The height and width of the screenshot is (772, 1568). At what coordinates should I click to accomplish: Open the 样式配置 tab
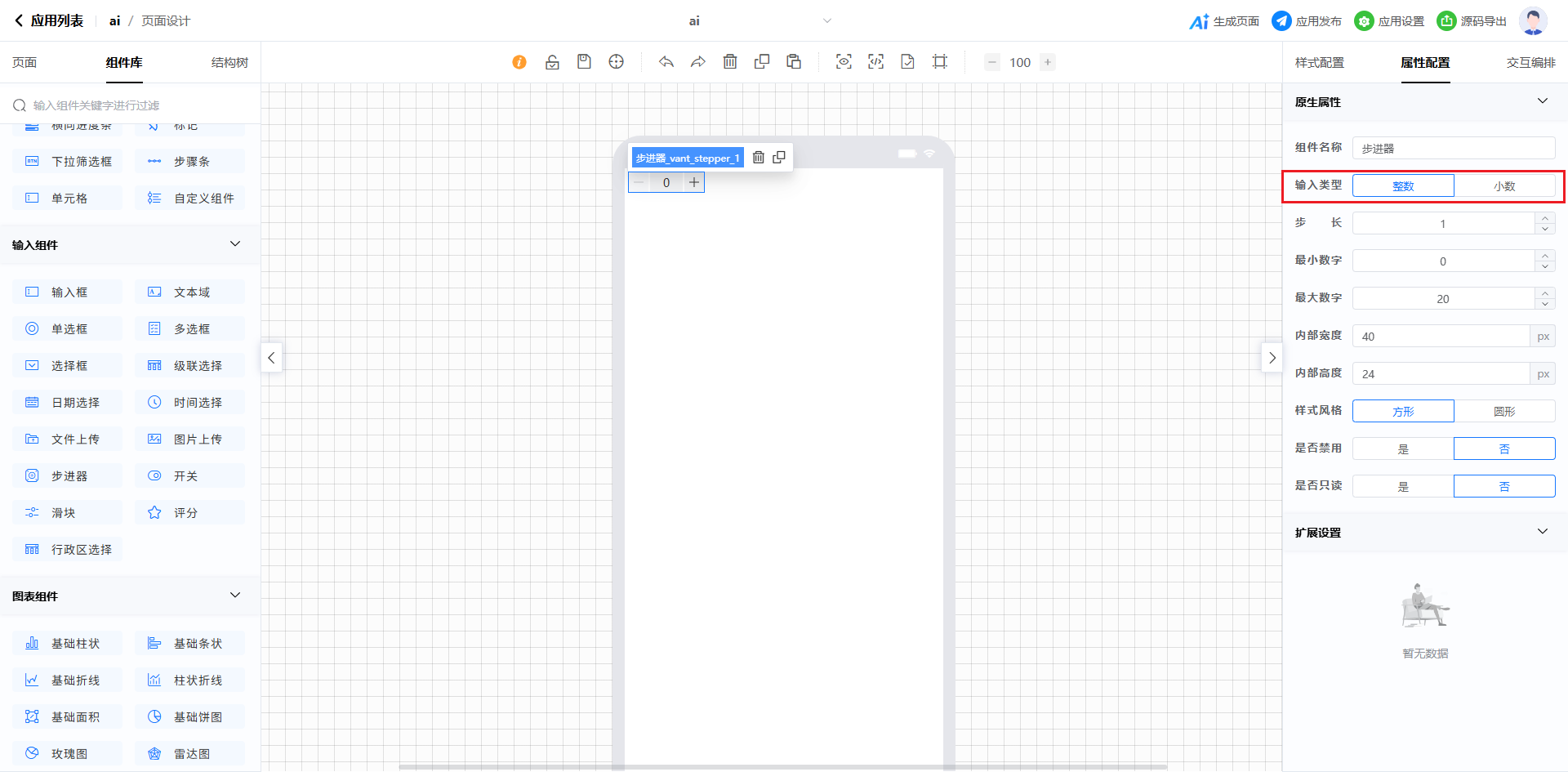coord(1319,63)
